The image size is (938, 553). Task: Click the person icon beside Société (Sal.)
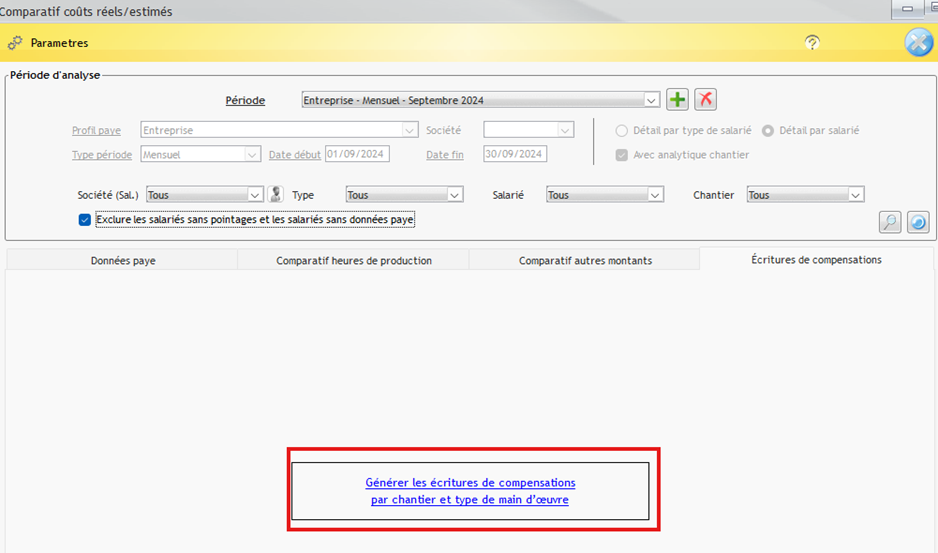pos(276,195)
